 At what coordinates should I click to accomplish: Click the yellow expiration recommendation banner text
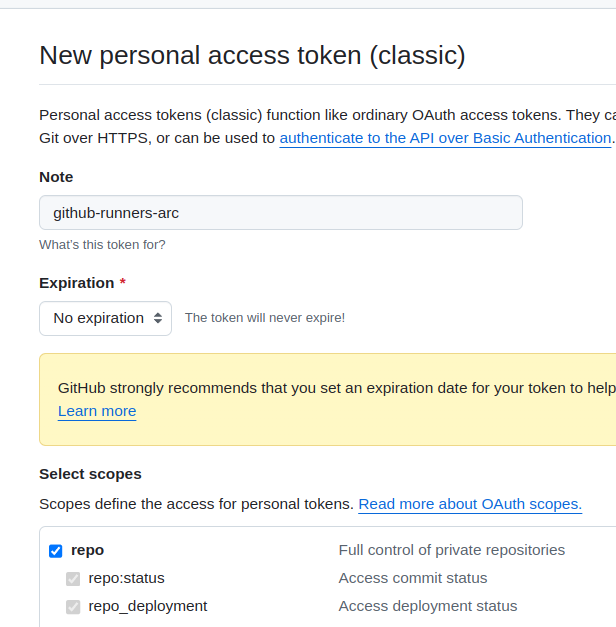pyautogui.click(x=337, y=388)
